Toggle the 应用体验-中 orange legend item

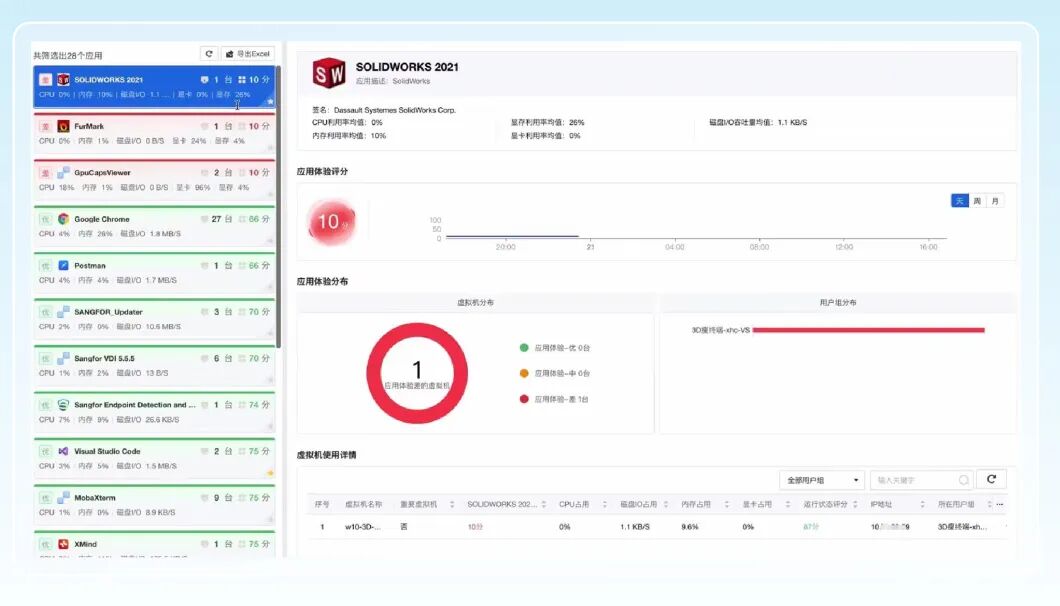(x=554, y=373)
